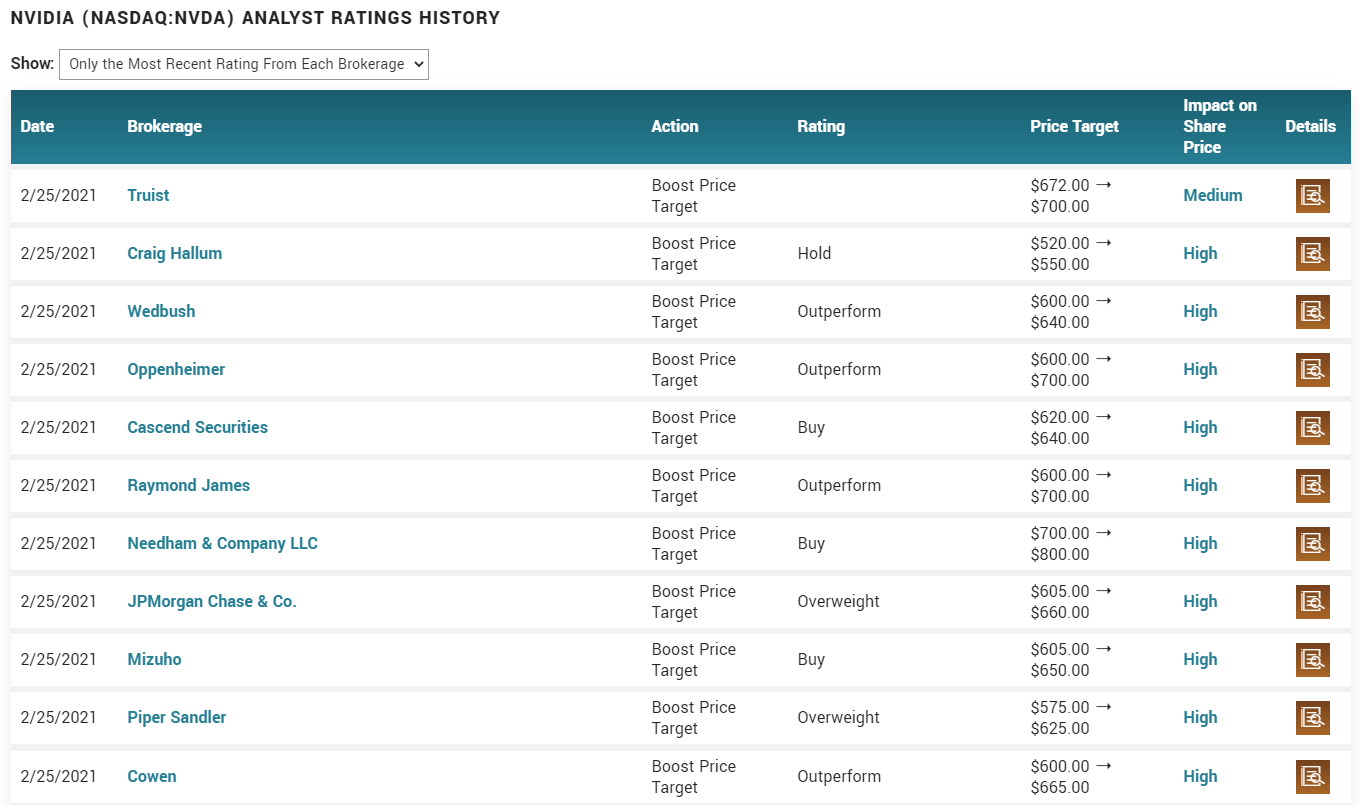This screenshot has height=805, width=1360.
Task: Click the High impact link for Wedbush
Action: pyautogui.click(x=1200, y=311)
